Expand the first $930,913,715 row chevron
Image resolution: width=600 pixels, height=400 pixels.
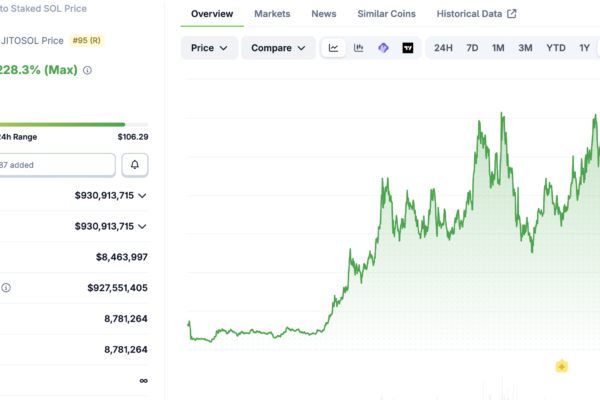tap(142, 196)
